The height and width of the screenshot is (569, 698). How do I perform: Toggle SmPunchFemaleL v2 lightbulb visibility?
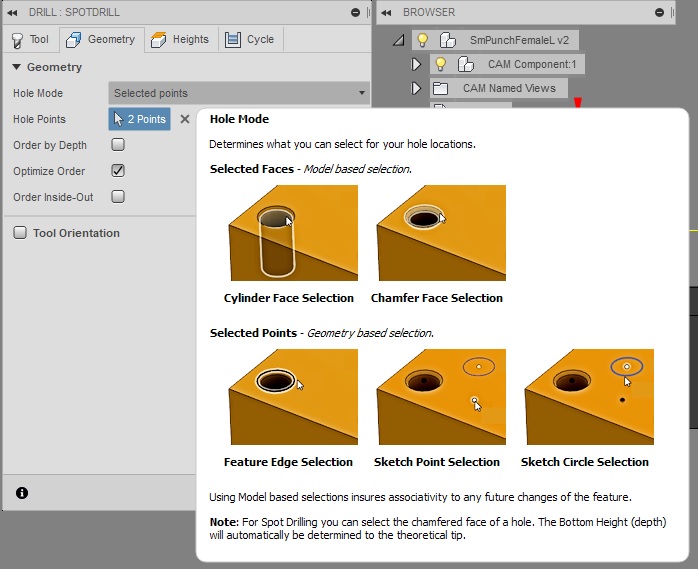click(422, 40)
